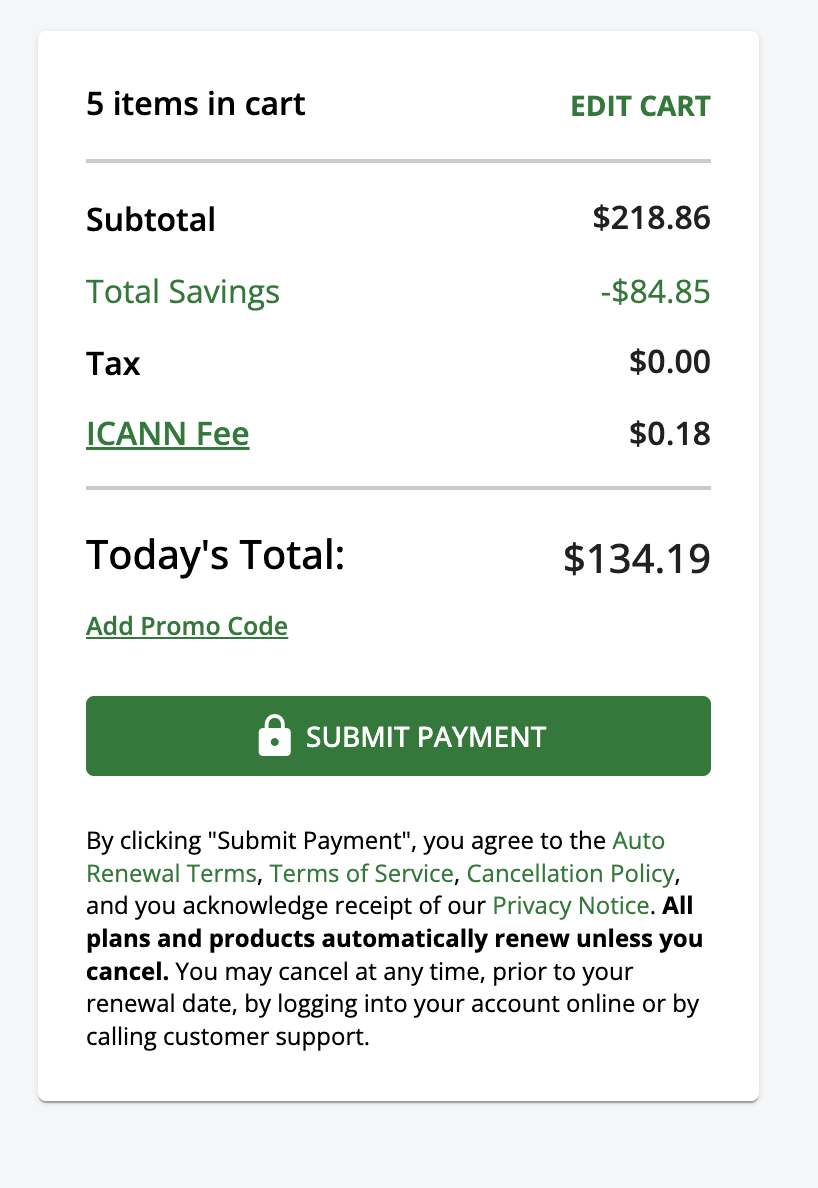
Task: Click the $134.19 total amount
Action: (636, 558)
